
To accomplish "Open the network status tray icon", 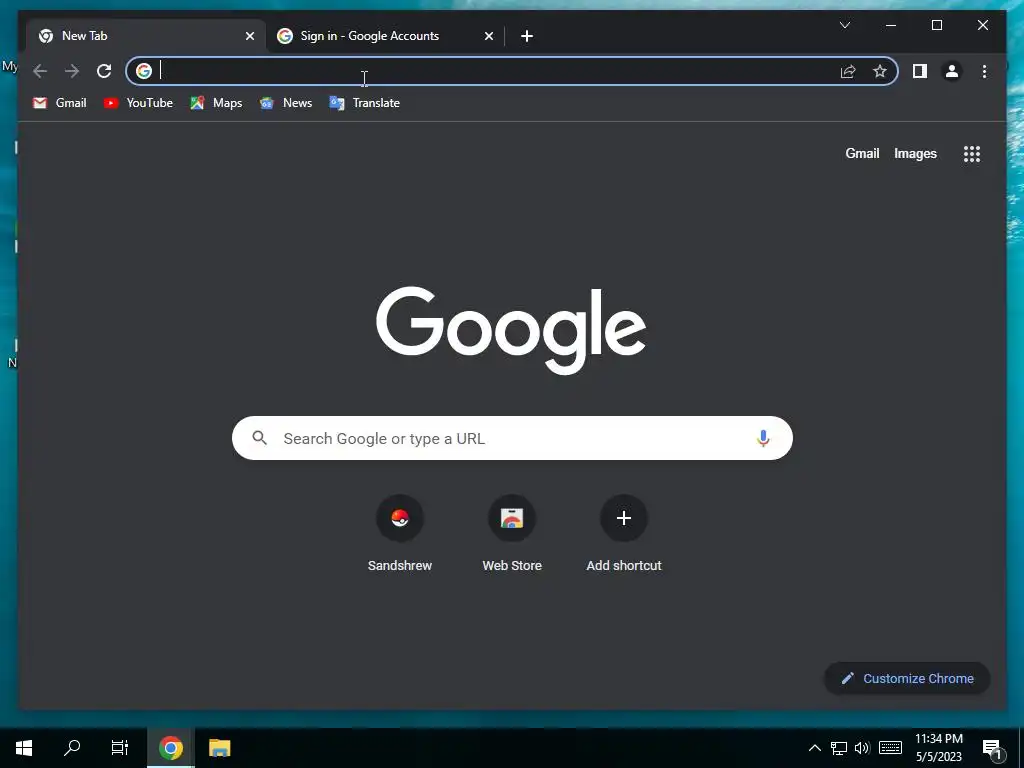I will coord(839,748).
